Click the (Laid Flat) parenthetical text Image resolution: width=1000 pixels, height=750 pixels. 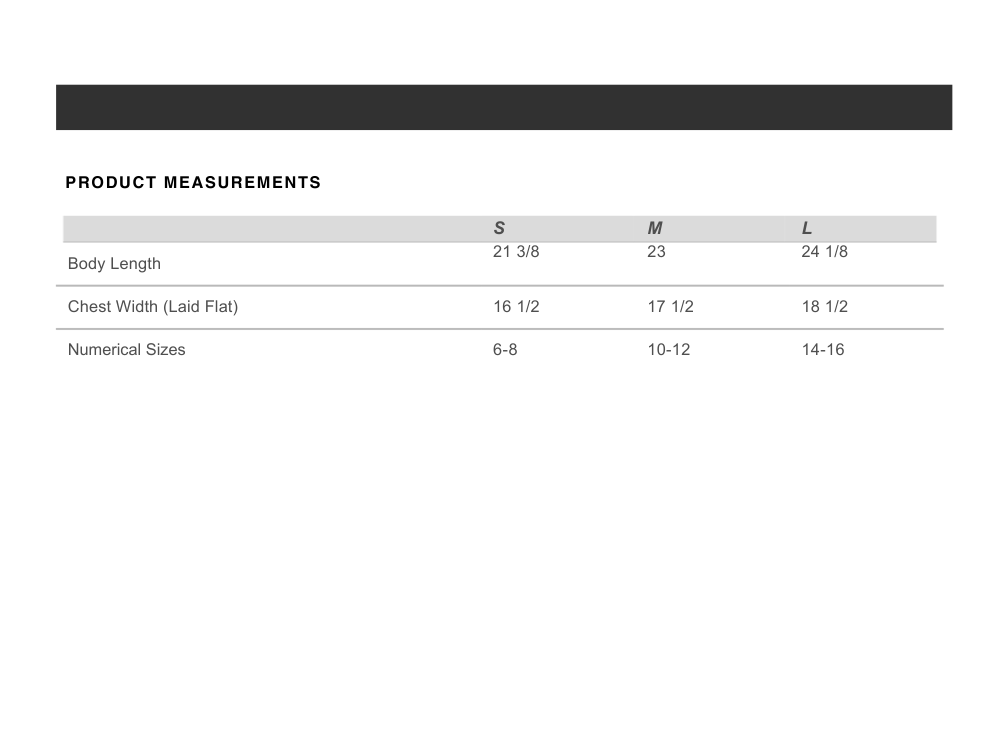click(201, 307)
